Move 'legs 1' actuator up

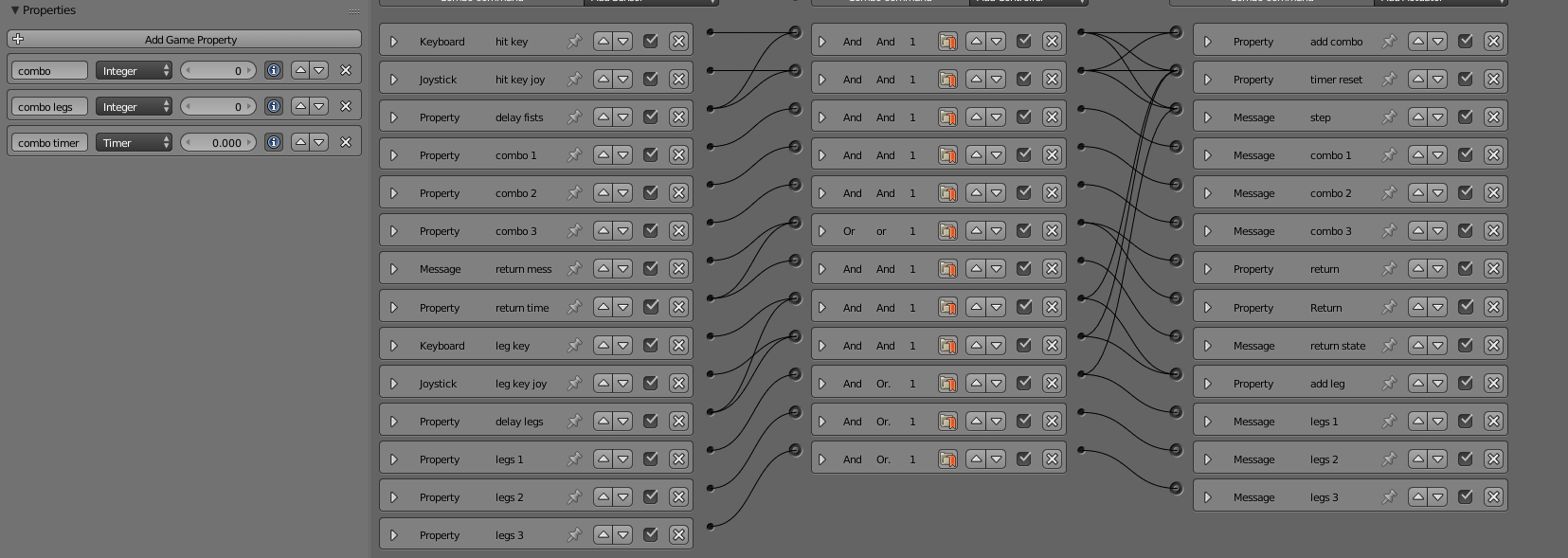coord(1417,421)
